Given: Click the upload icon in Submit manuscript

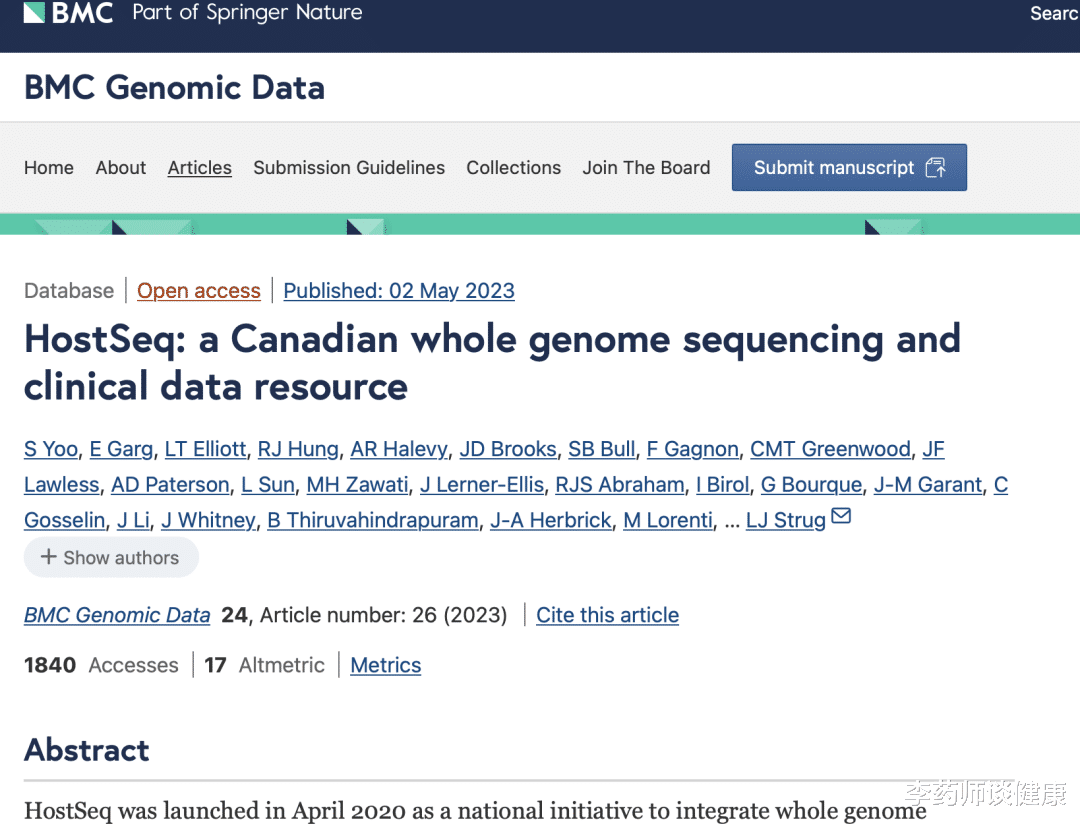Looking at the screenshot, I should click(x=935, y=168).
